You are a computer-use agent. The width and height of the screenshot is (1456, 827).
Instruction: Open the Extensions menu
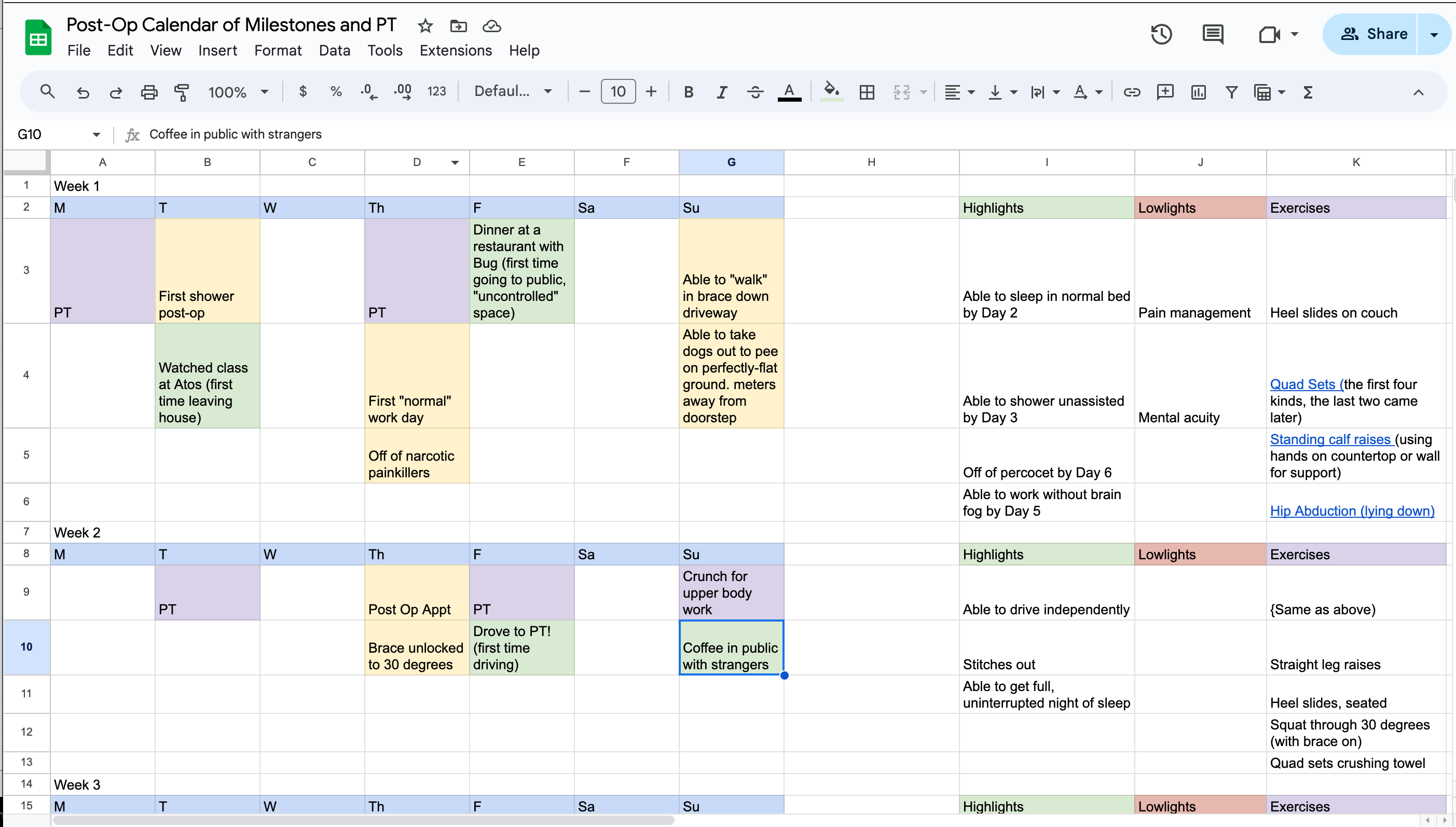[456, 50]
